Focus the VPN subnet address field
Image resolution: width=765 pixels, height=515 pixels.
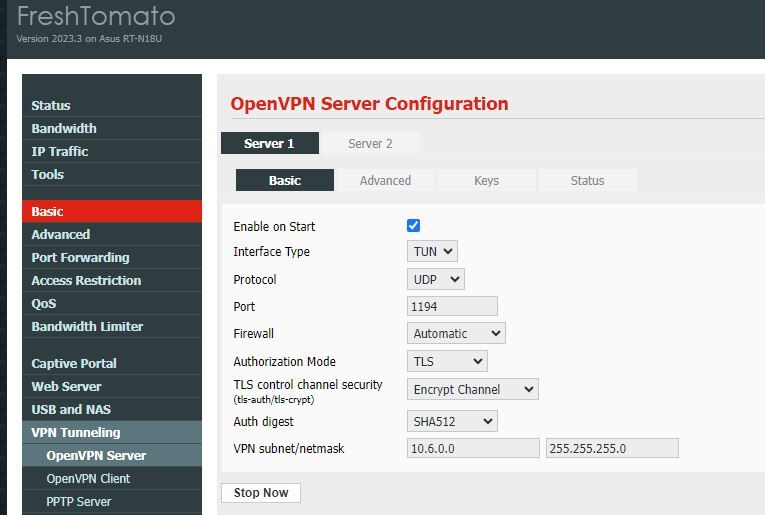click(x=473, y=449)
